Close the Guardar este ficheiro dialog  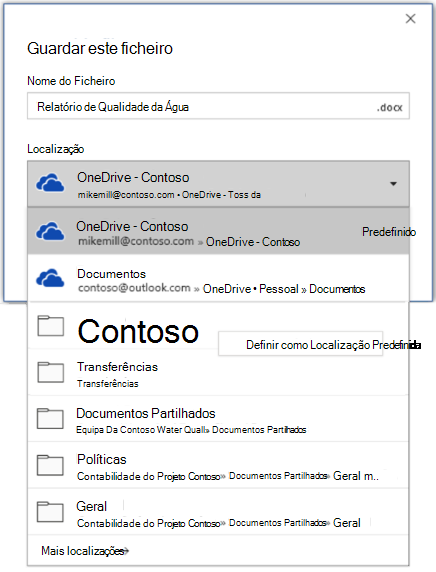pyautogui.click(x=410, y=19)
